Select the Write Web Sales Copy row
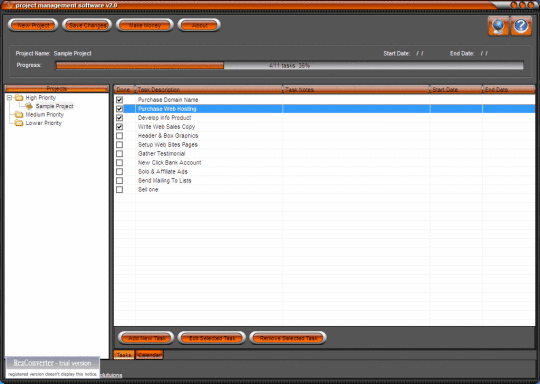 click(324, 127)
